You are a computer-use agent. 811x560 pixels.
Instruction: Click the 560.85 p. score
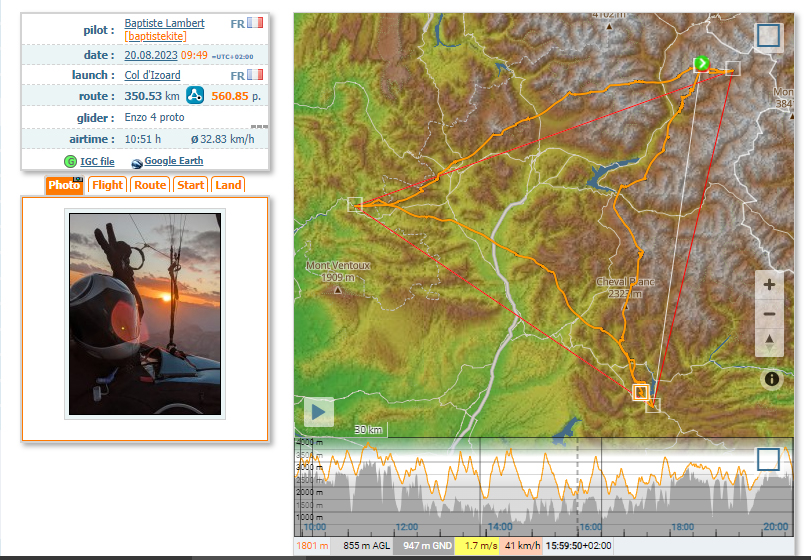236,96
